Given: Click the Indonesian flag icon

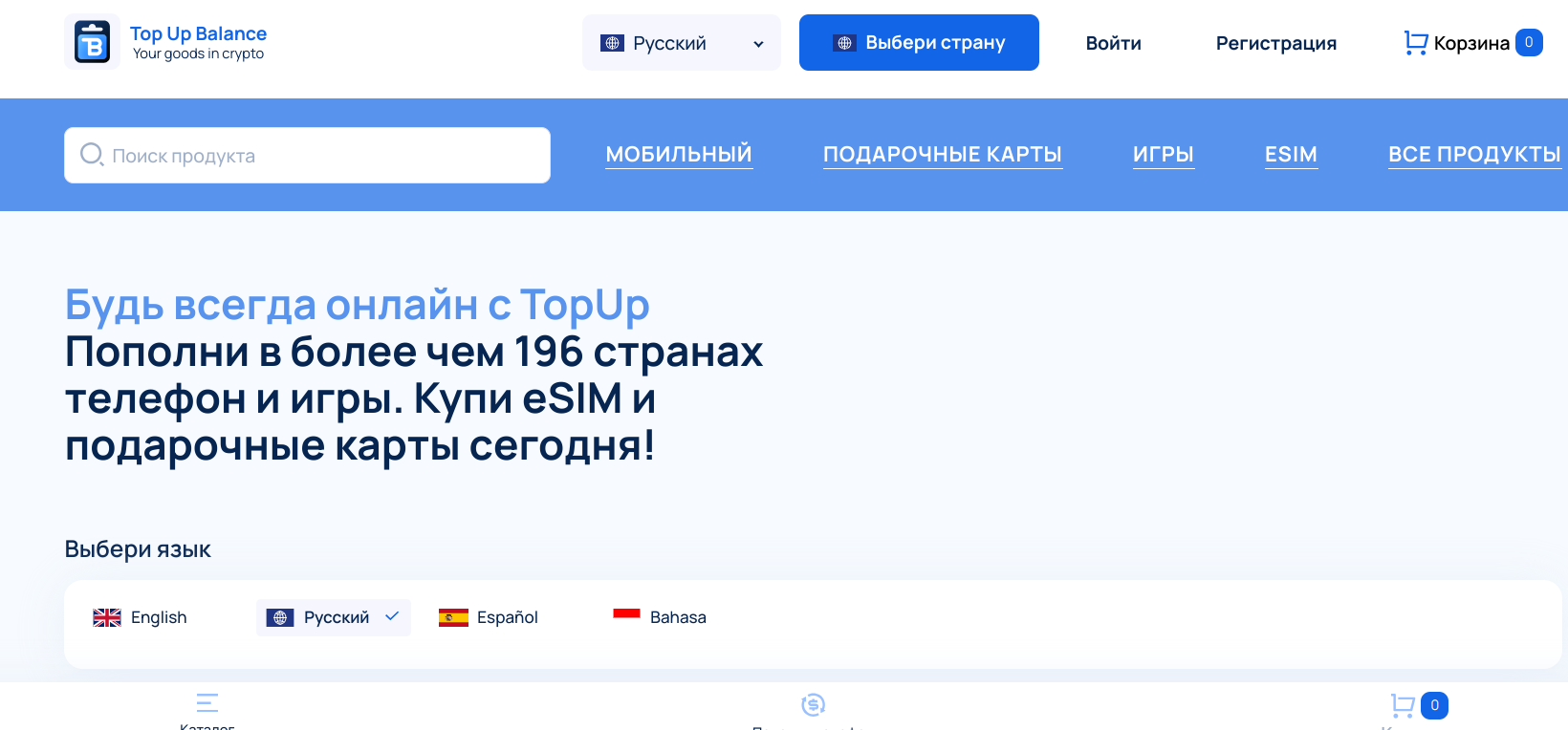Looking at the screenshot, I should pyautogui.click(x=626, y=617).
